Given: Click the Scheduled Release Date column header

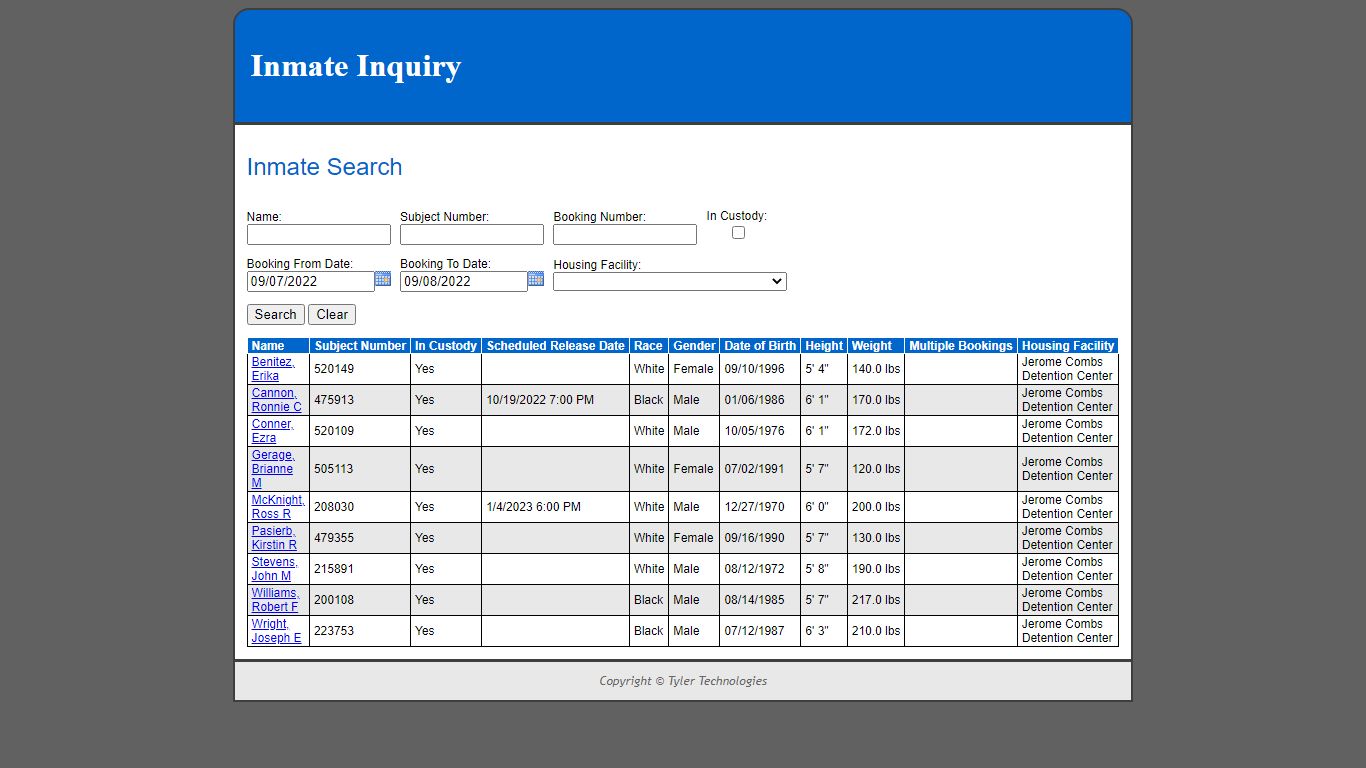Looking at the screenshot, I should 555,346.
